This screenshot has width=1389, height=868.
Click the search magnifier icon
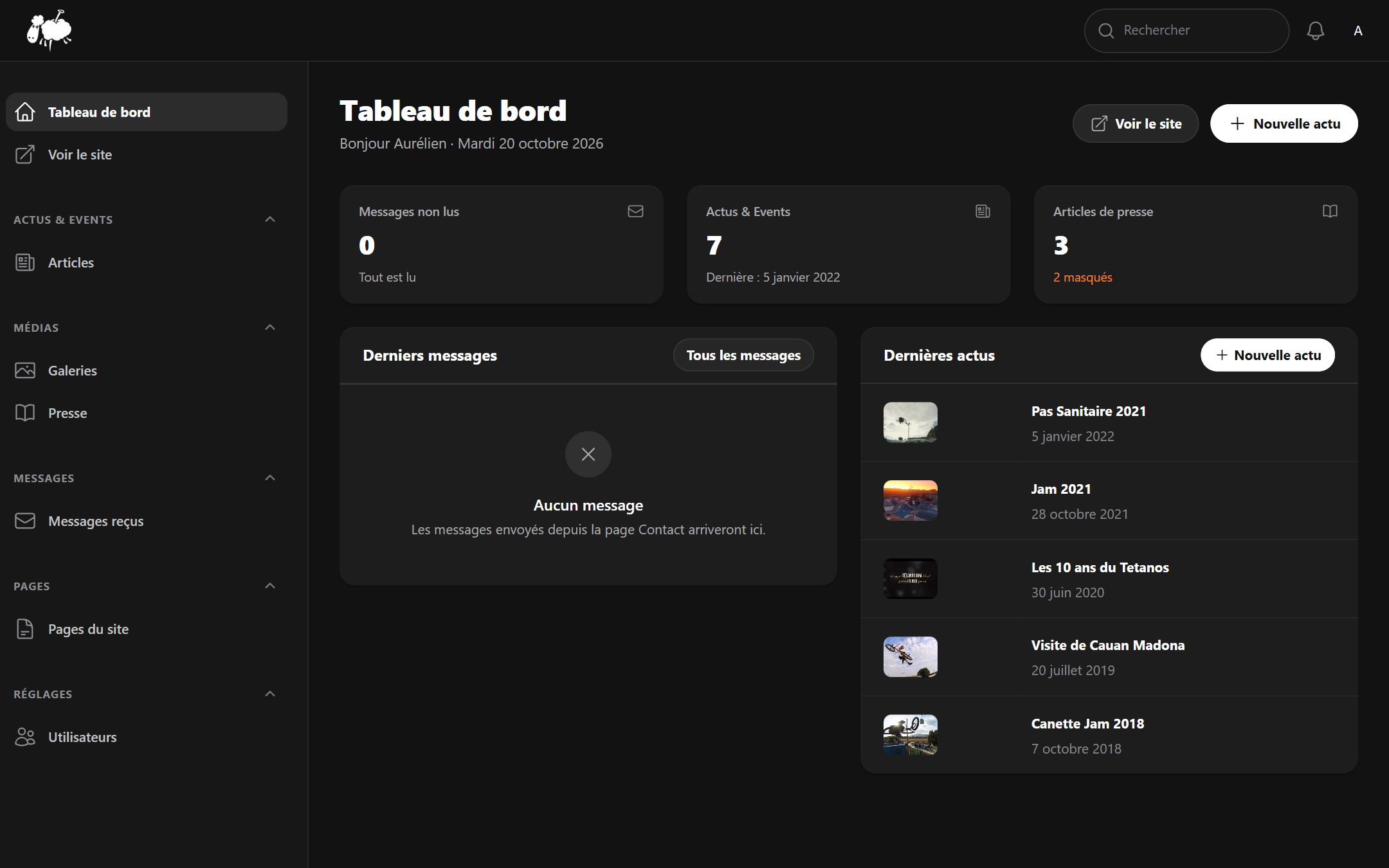click(1106, 30)
